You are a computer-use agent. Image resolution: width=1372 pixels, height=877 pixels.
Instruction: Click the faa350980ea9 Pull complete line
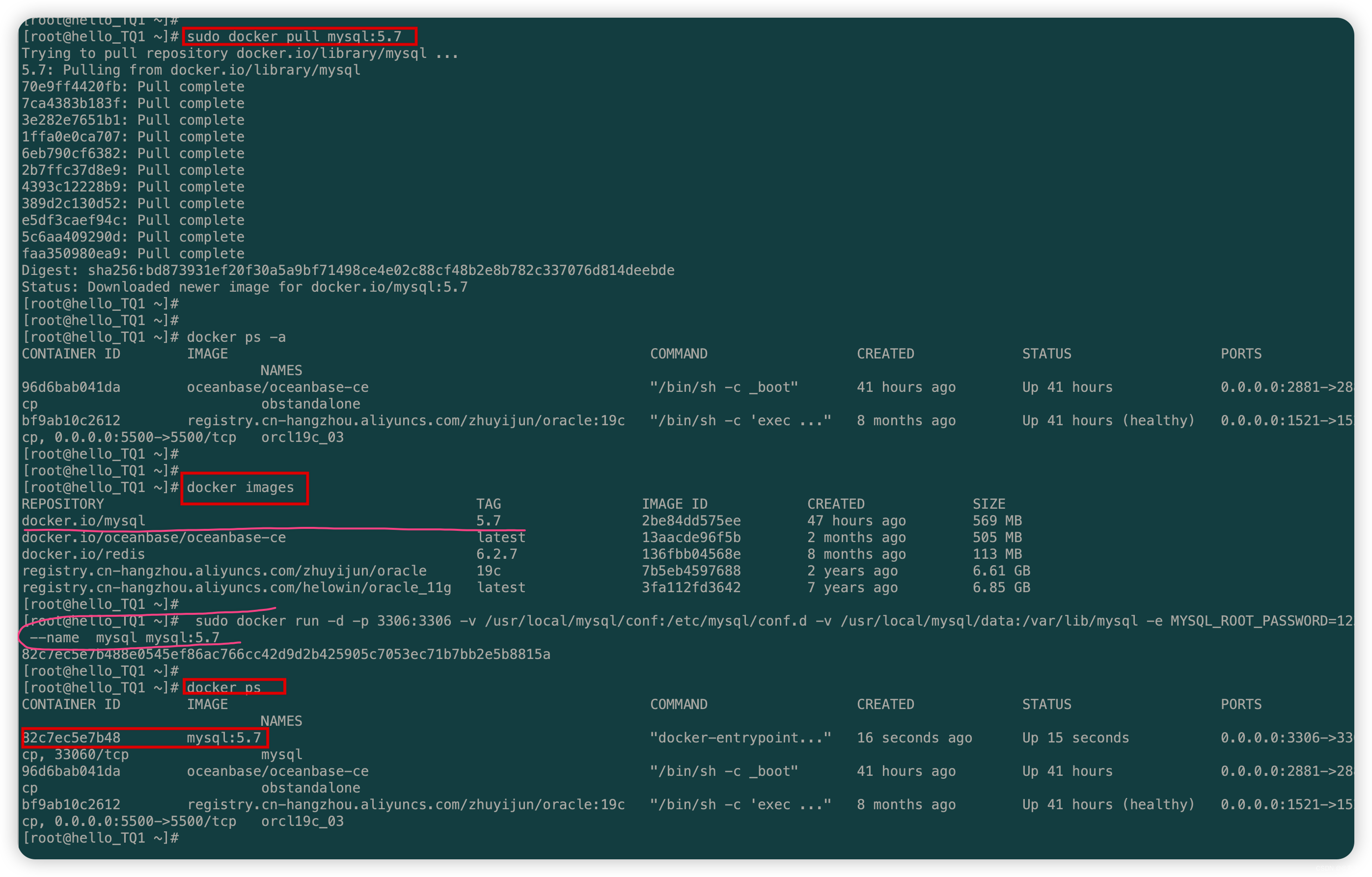tap(133, 253)
